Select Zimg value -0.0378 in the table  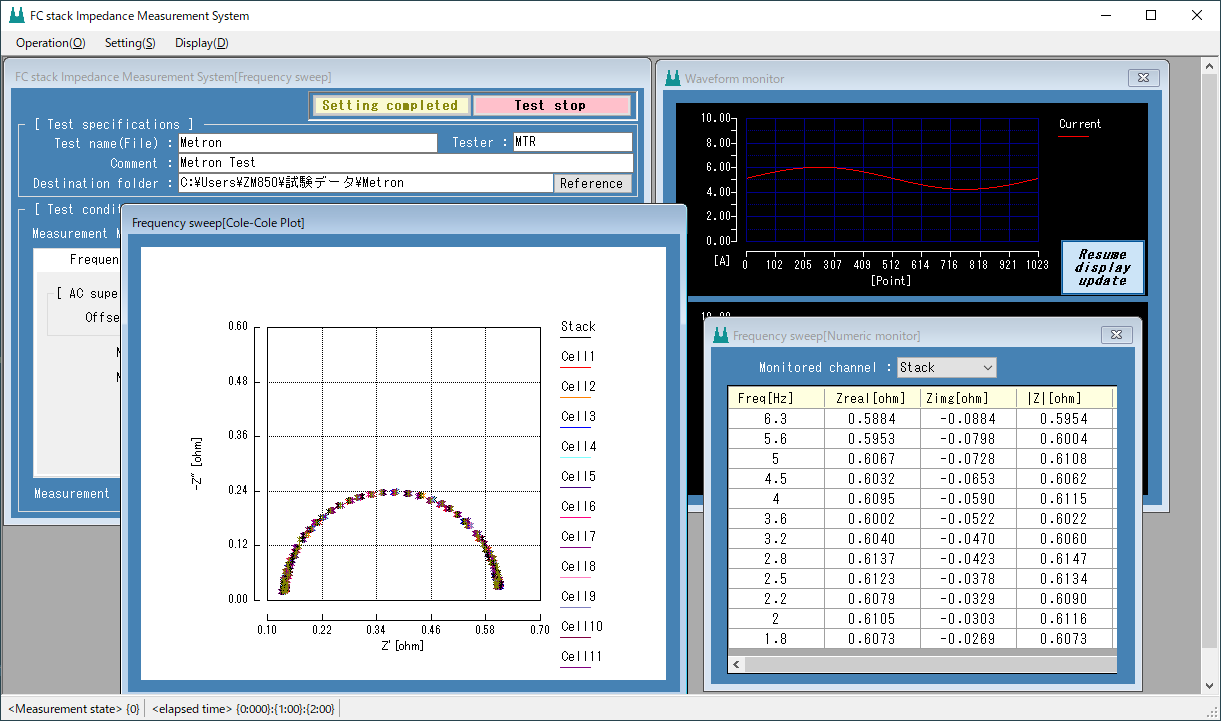pos(968,579)
